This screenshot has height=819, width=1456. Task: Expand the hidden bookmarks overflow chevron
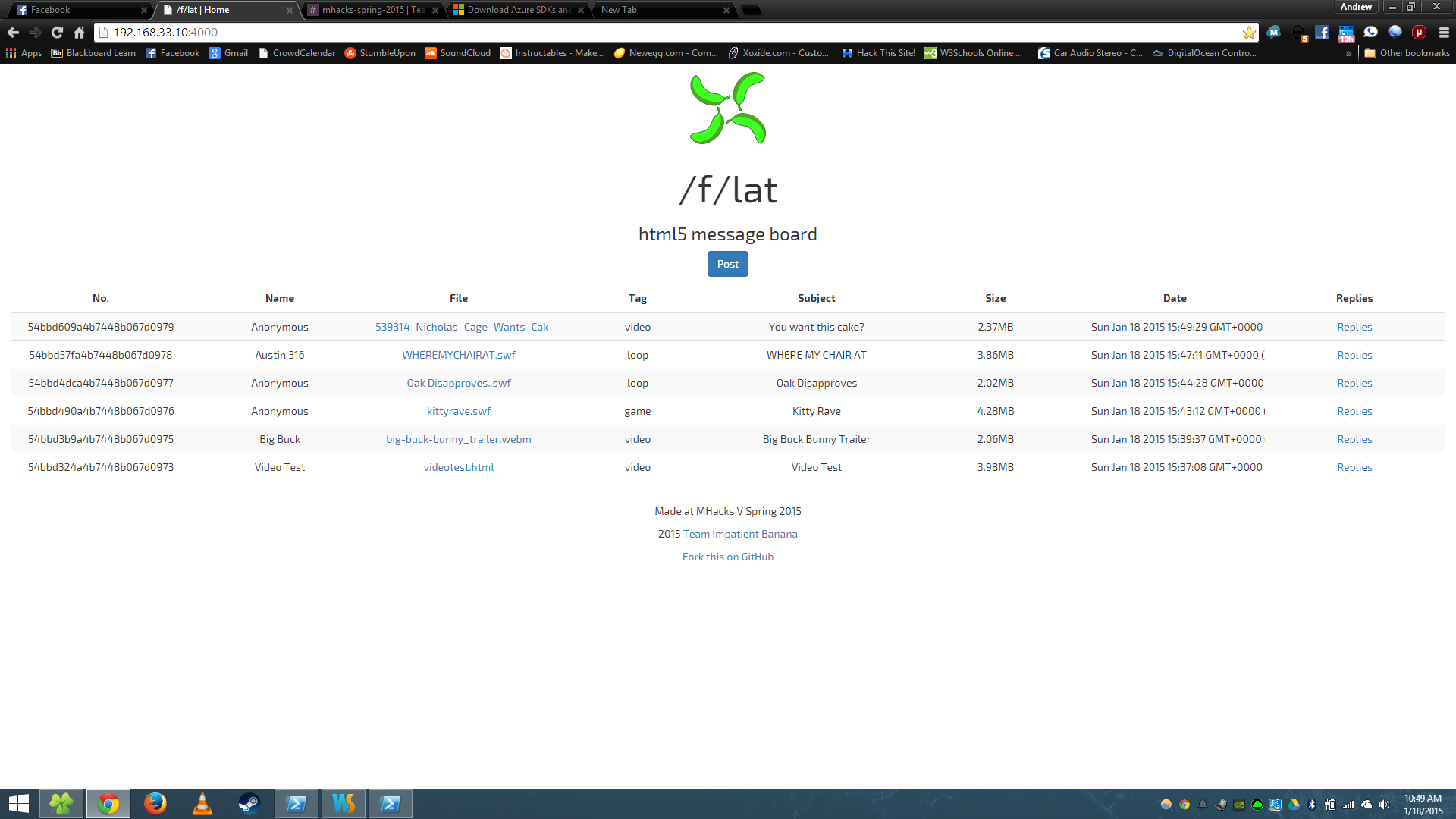click(x=1348, y=53)
